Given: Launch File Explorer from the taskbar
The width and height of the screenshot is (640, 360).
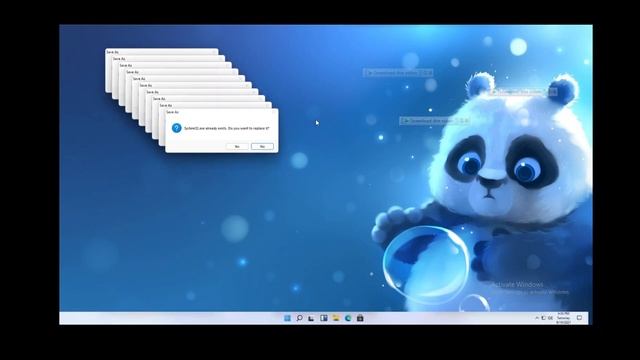Looking at the screenshot, I should [336, 318].
